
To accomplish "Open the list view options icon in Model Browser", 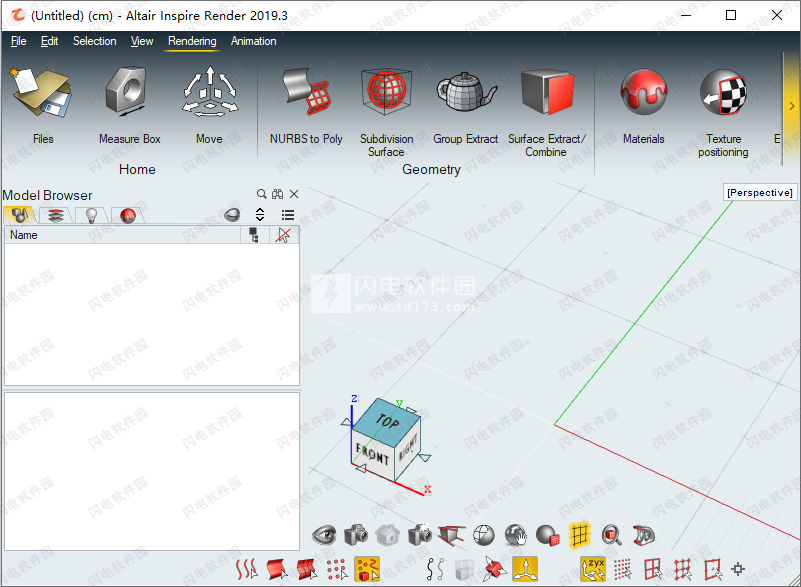I will click(288, 215).
